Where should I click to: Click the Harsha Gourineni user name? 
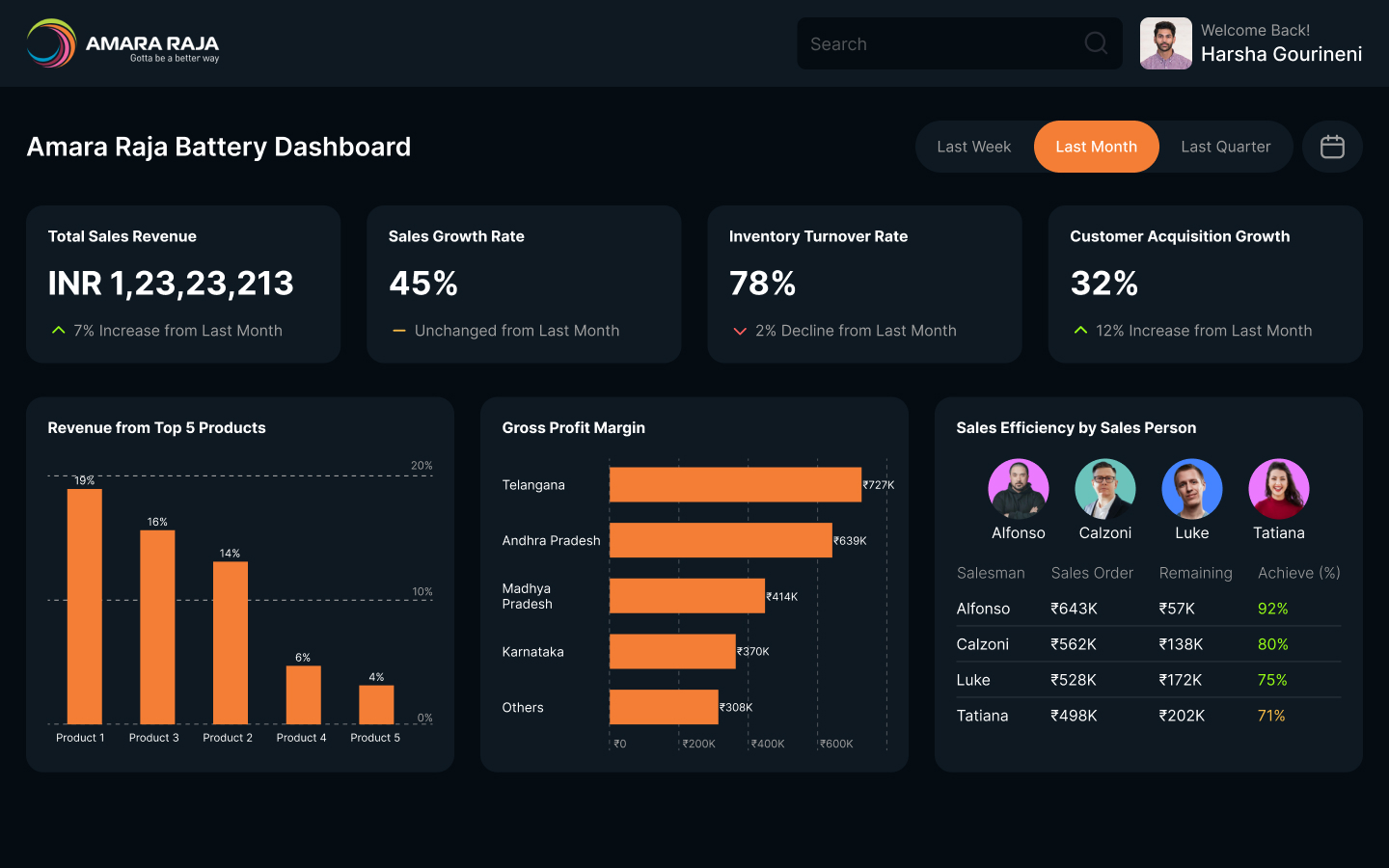1282,54
